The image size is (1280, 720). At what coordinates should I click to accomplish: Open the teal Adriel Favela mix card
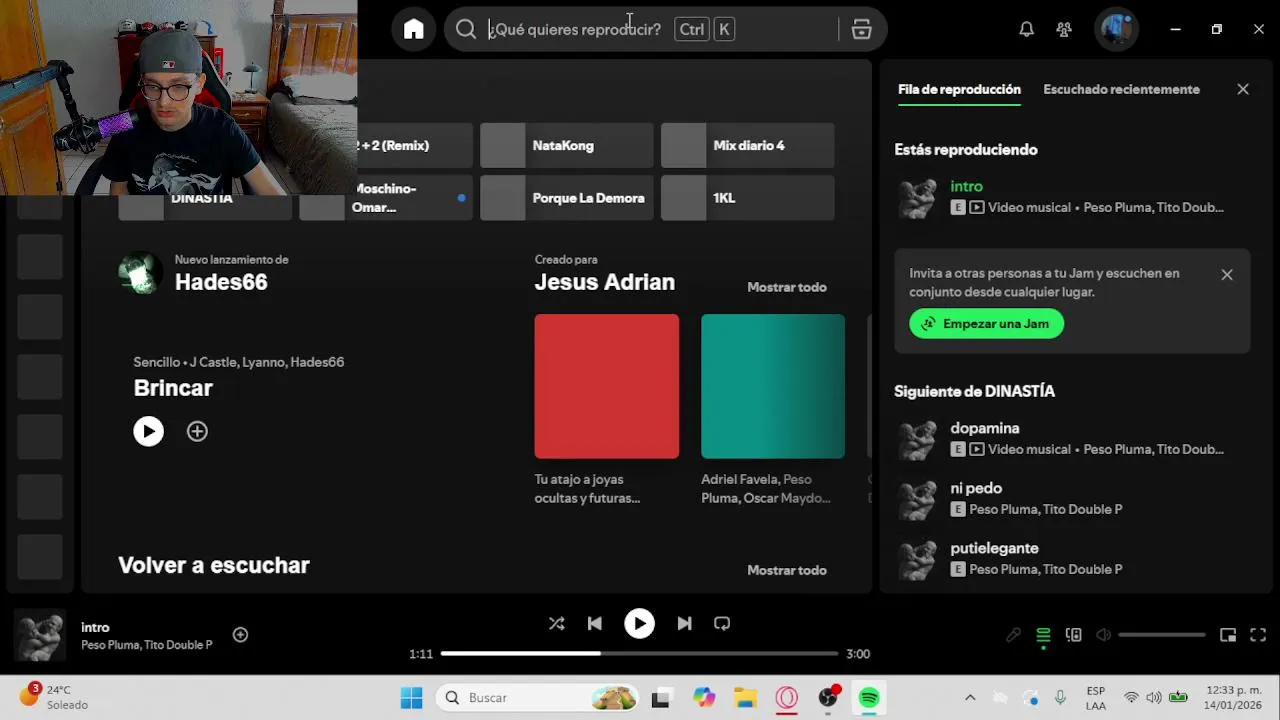(x=773, y=386)
